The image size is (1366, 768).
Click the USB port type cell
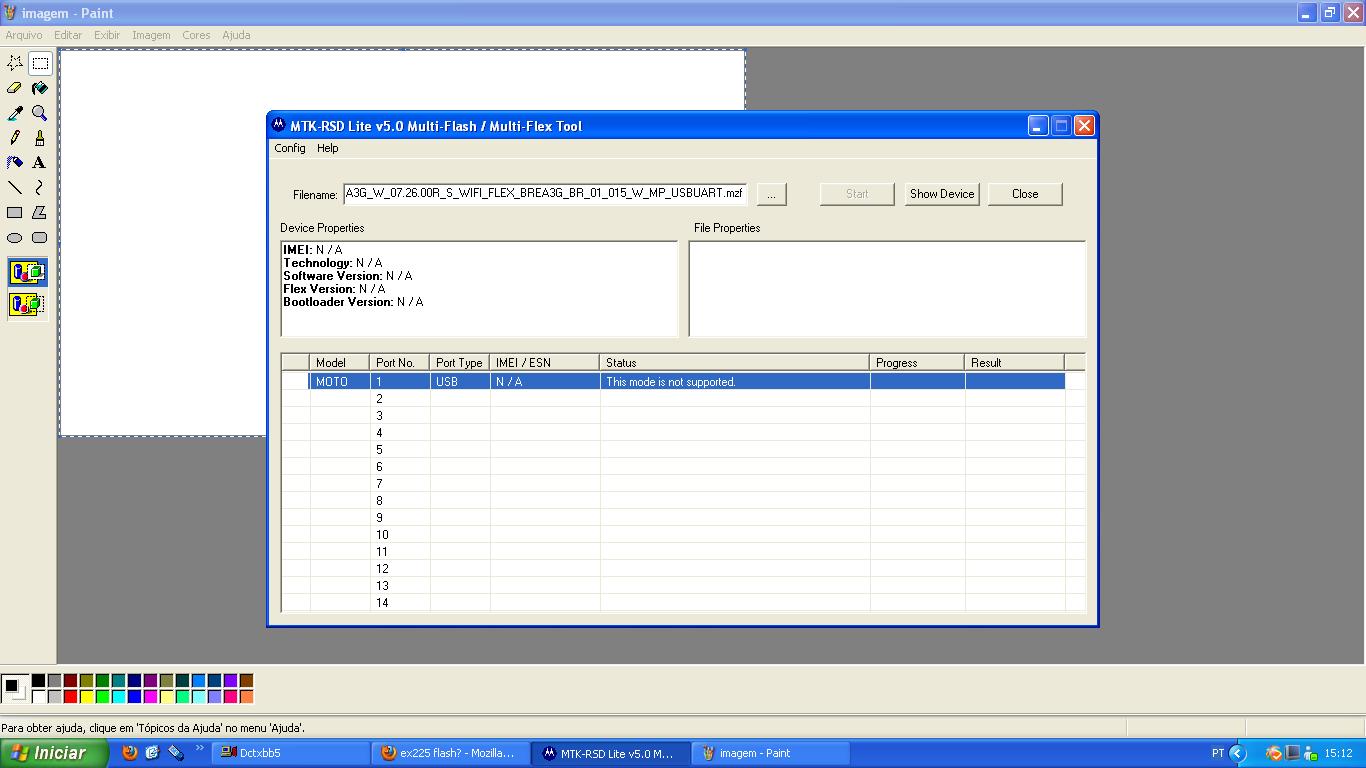460,381
